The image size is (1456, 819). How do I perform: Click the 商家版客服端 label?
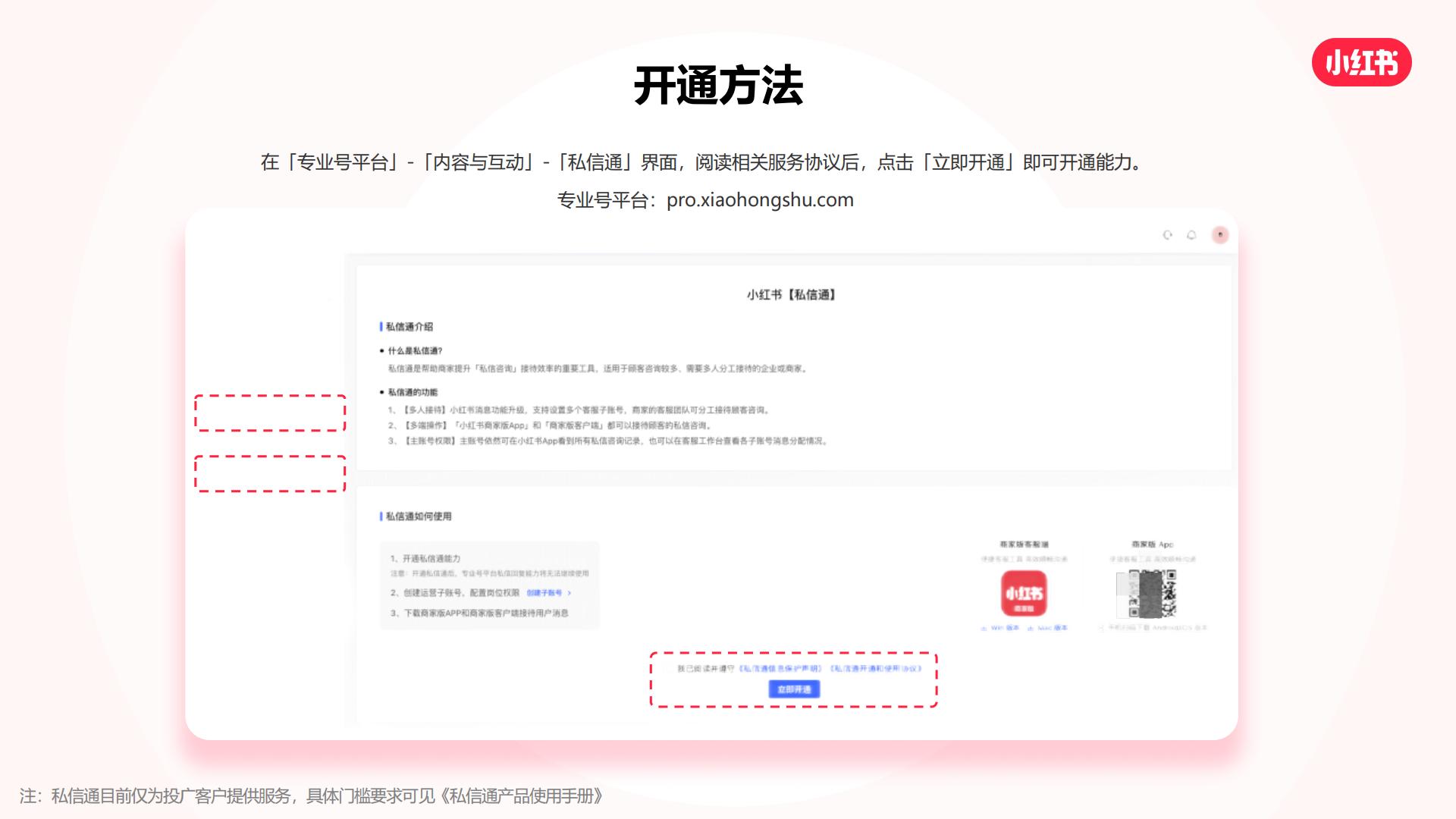1024,544
